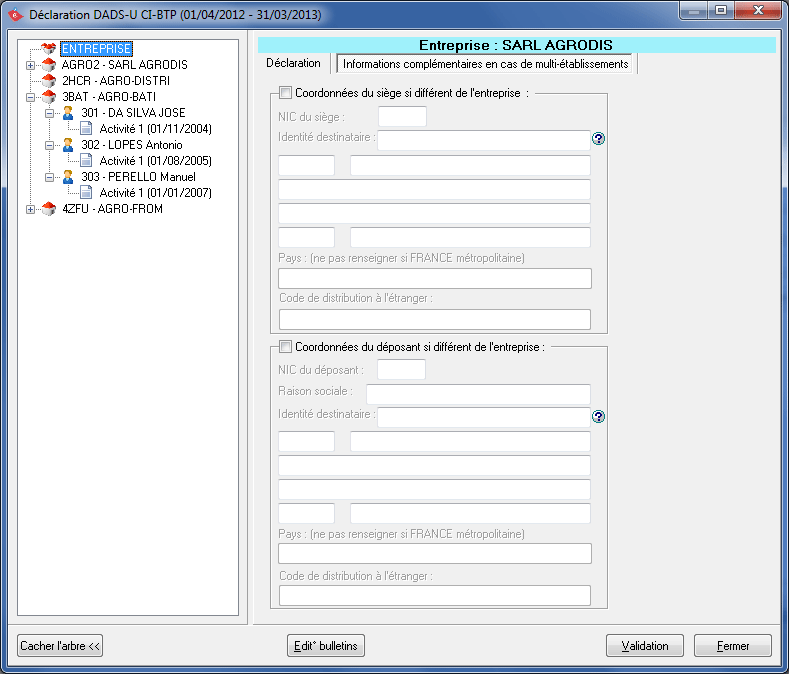Enable 'Coordonnées du déposant si différent' checkbox
The width and height of the screenshot is (789, 674).
click(285, 347)
